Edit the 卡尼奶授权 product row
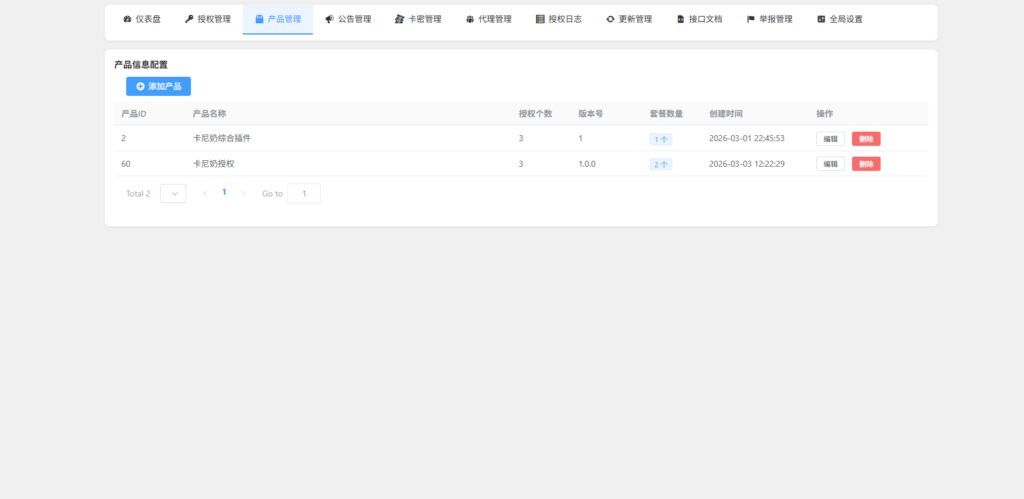This screenshot has width=1024, height=499. [x=830, y=164]
